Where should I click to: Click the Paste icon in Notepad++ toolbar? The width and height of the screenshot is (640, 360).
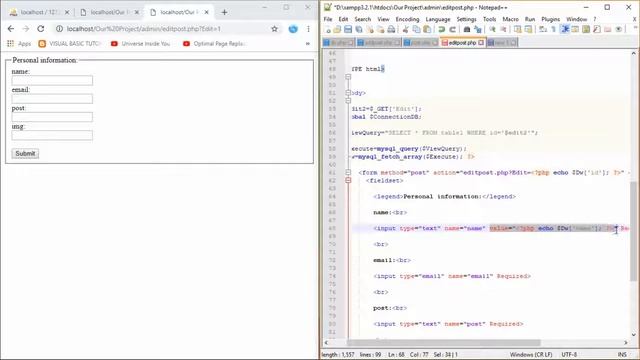(x=427, y=29)
